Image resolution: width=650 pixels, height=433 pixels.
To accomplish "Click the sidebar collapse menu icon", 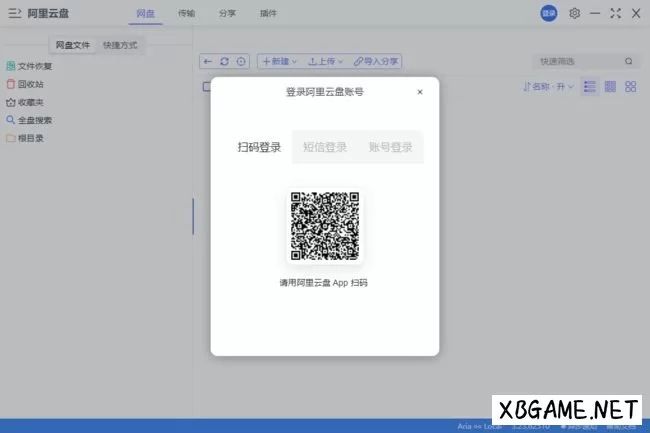I will point(14,14).
